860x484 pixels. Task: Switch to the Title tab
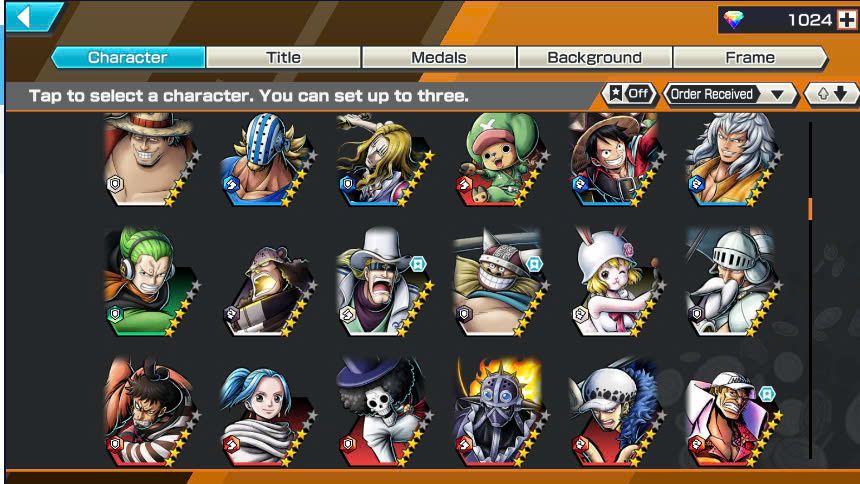click(x=283, y=57)
